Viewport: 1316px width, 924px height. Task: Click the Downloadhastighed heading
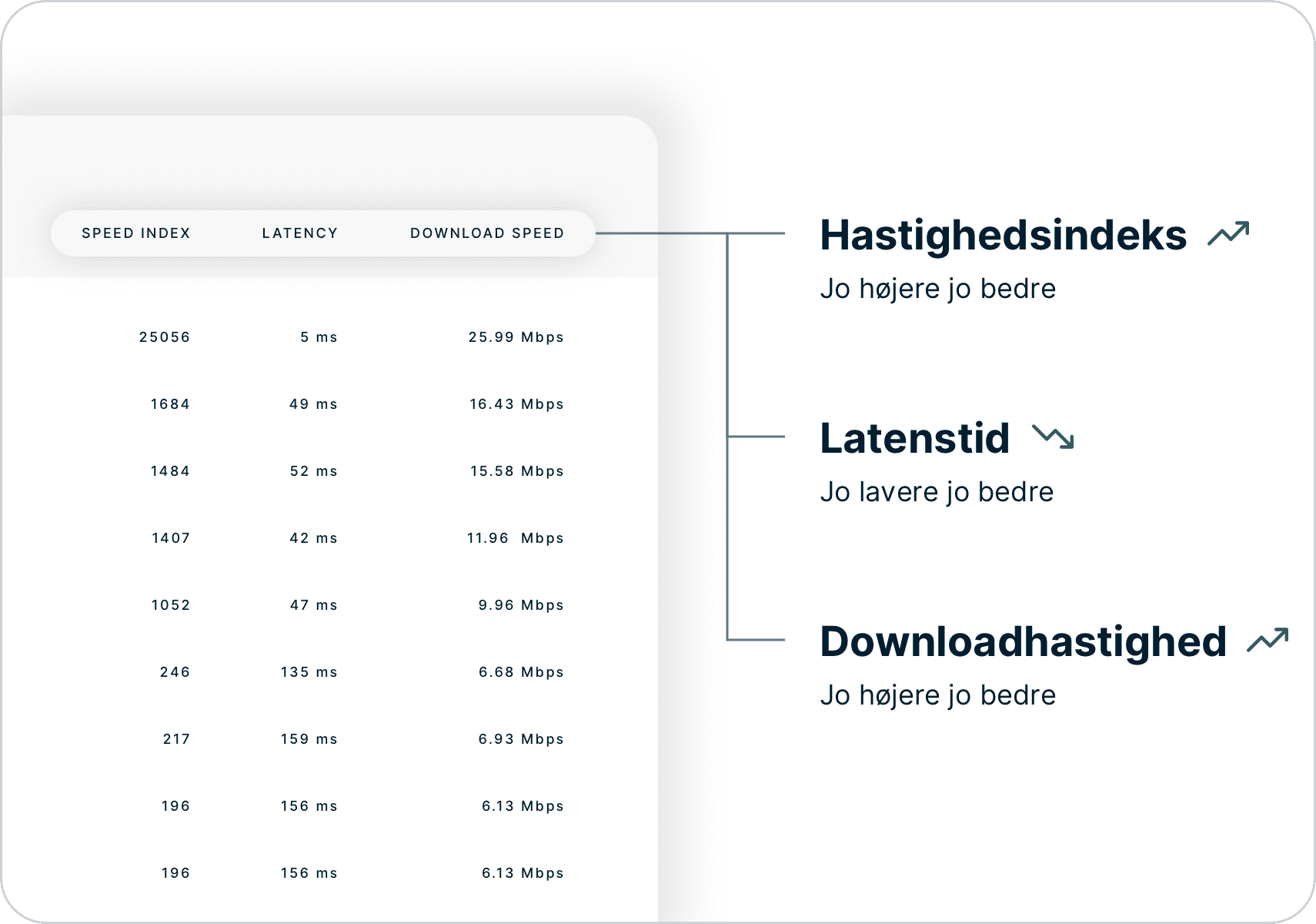click(1022, 641)
